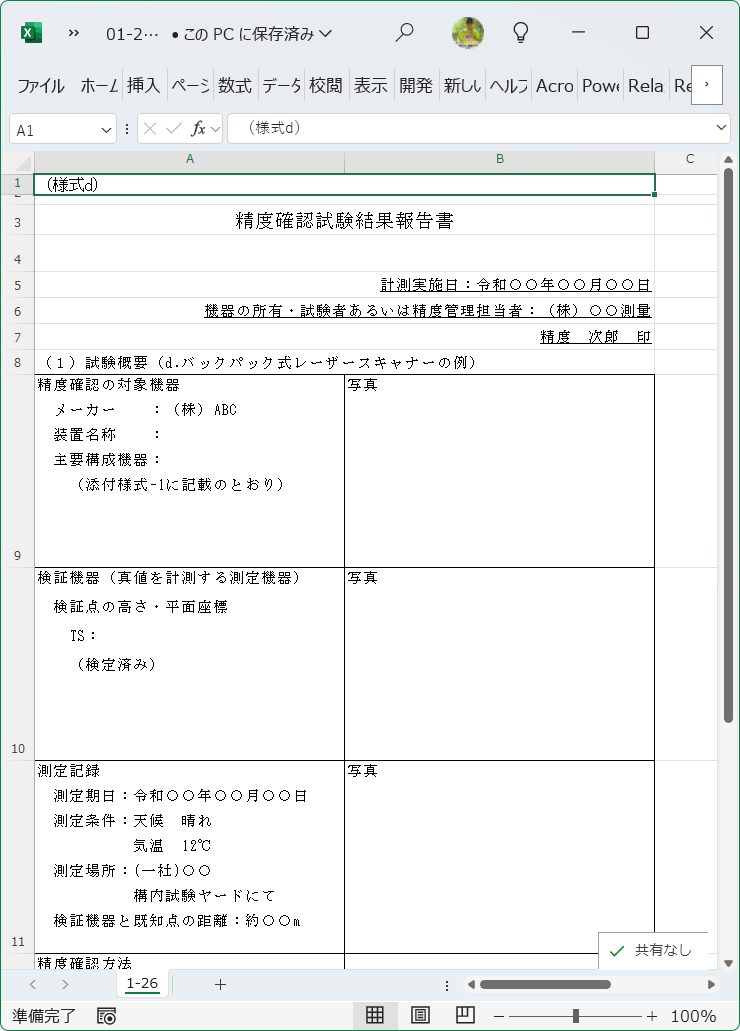The width and height of the screenshot is (740, 1031).
Task: Select the 1-26 sheet tab
Action: [x=142, y=984]
